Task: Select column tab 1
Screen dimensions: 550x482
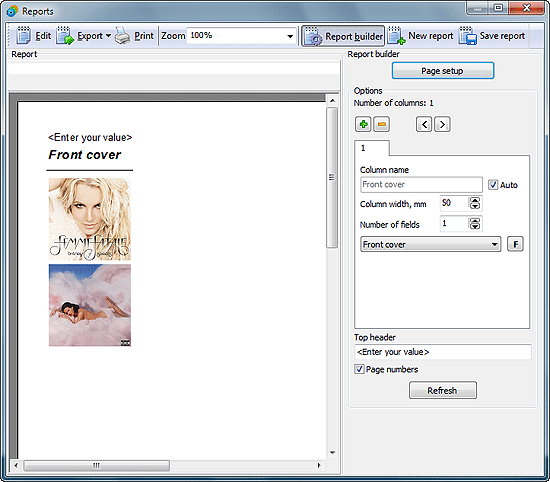Action: coord(371,148)
